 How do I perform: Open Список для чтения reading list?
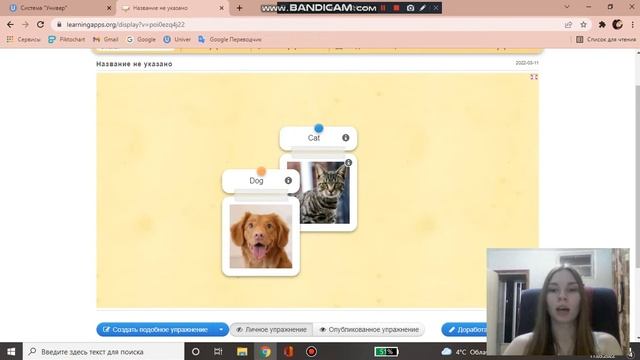[606, 39]
